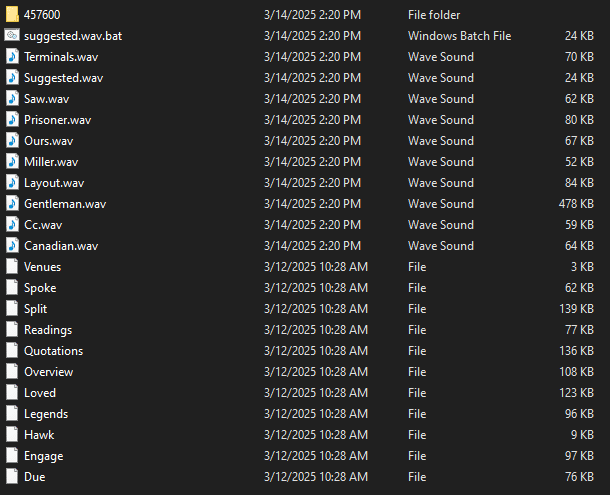
Task: Select the Terminals.wav audio file icon
Action: coord(12,56)
